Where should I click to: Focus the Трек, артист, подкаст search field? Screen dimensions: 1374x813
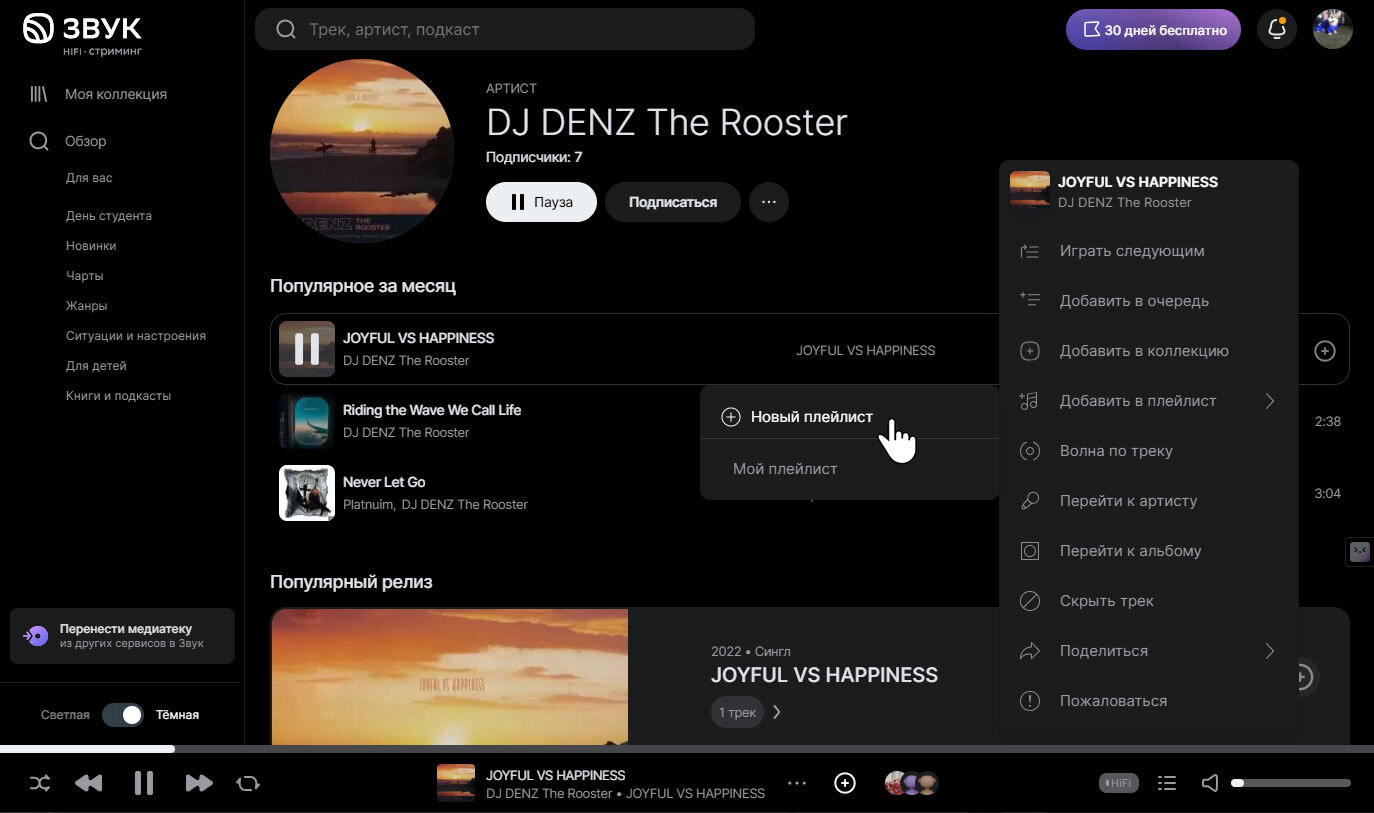[505, 30]
